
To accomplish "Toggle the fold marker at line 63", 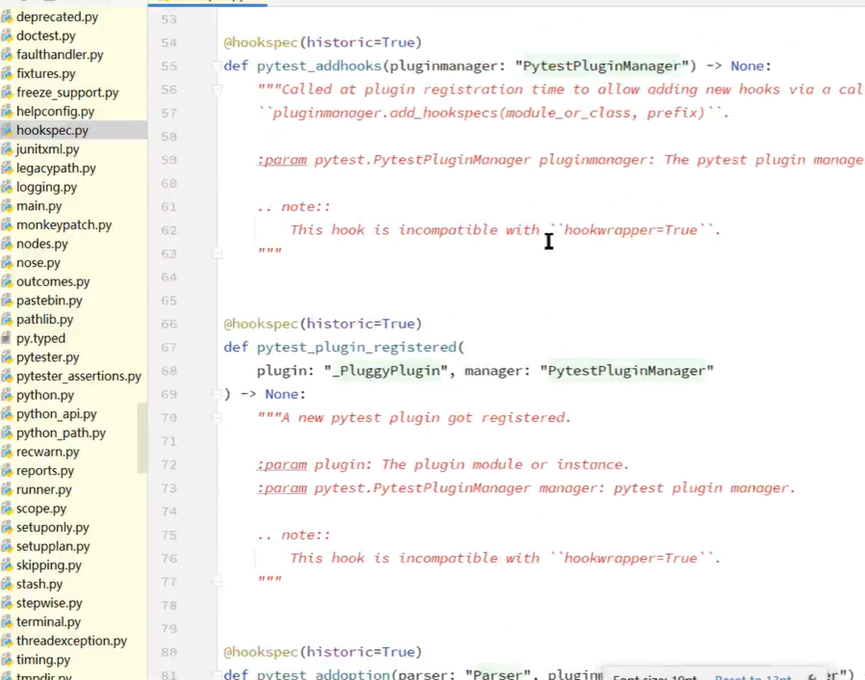I will pyautogui.click(x=217, y=253).
